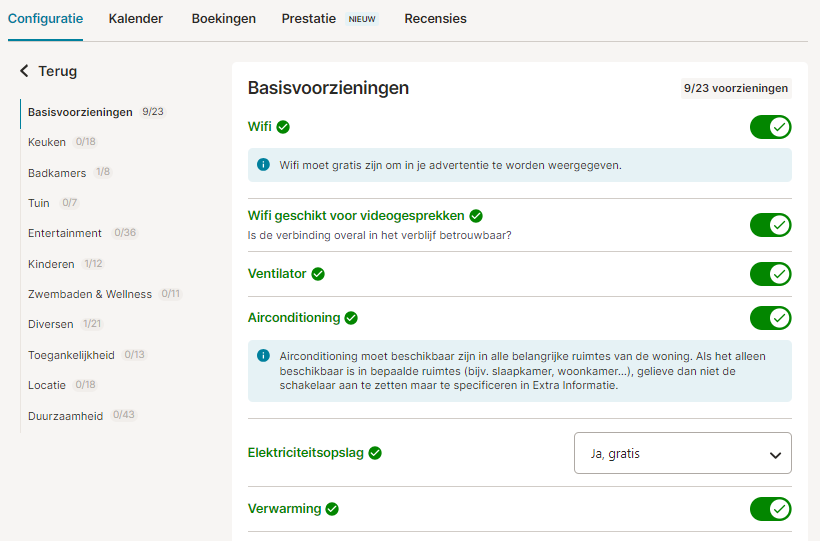Click the 9/23 voorzieningen counter badge
The height and width of the screenshot is (541, 820).
pos(736,88)
